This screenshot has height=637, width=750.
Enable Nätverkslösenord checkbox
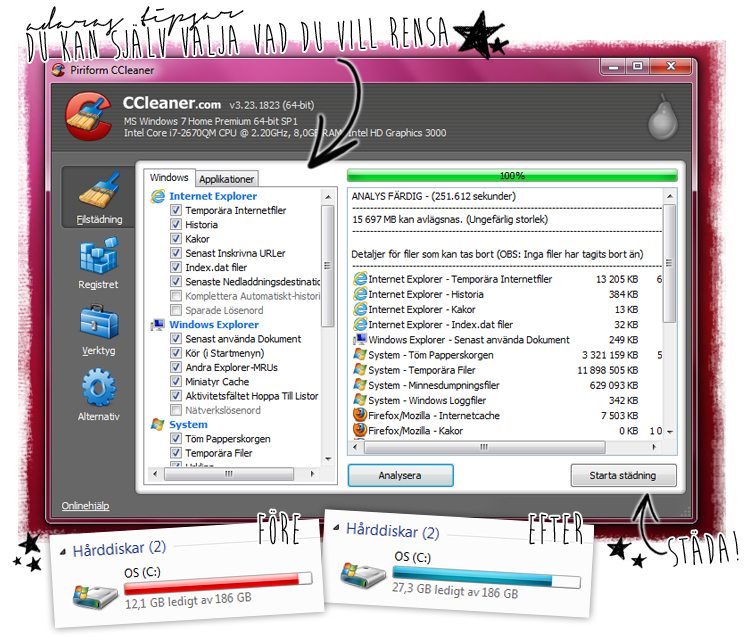pyautogui.click(x=176, y=410)
